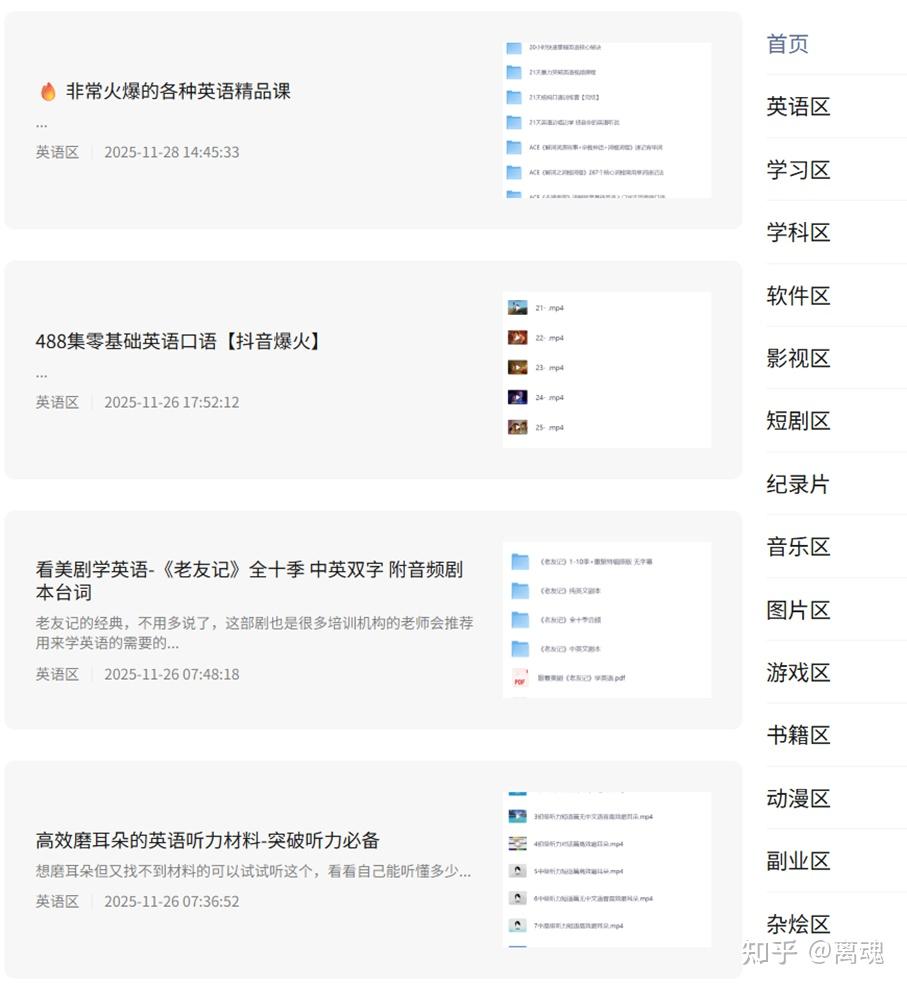This screenshot has height=989, width=907.
Task: Open the post 高效磨耳朵的英语听力材料-突破听力必备
Action: point(208,840)
